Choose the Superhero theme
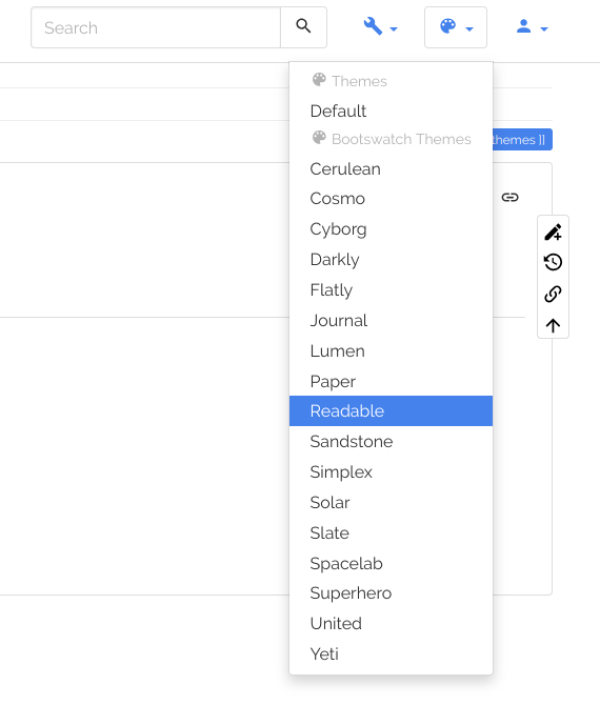 350,593
